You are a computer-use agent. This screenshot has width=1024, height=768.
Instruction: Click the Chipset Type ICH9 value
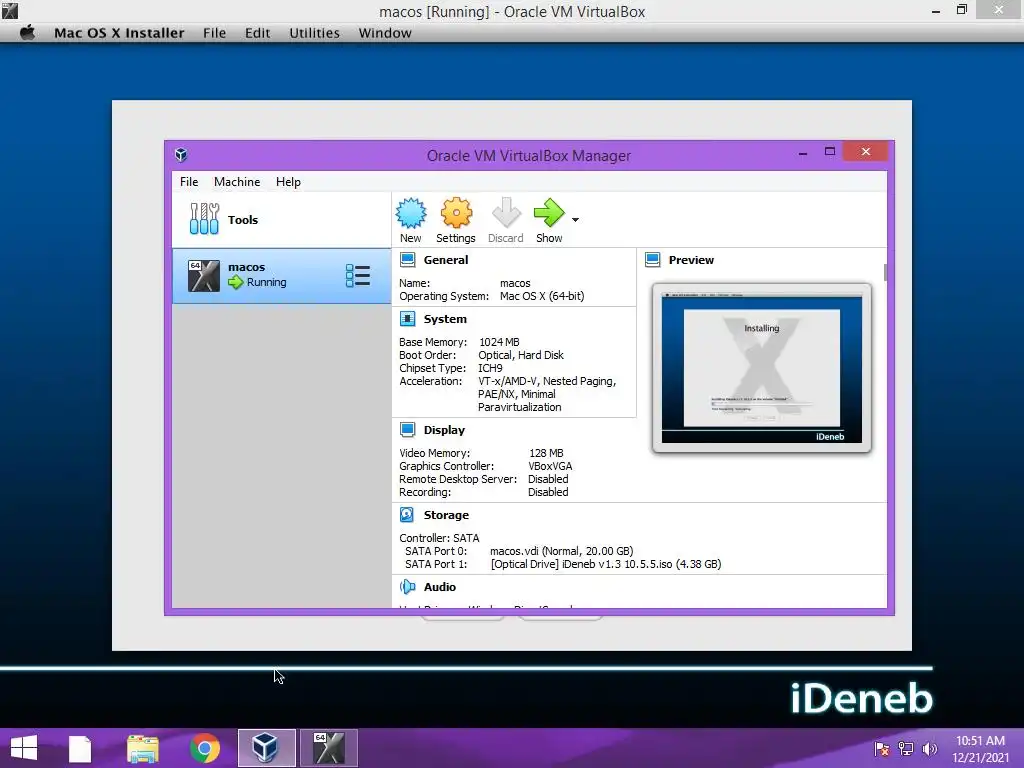[x=490, y=368]
